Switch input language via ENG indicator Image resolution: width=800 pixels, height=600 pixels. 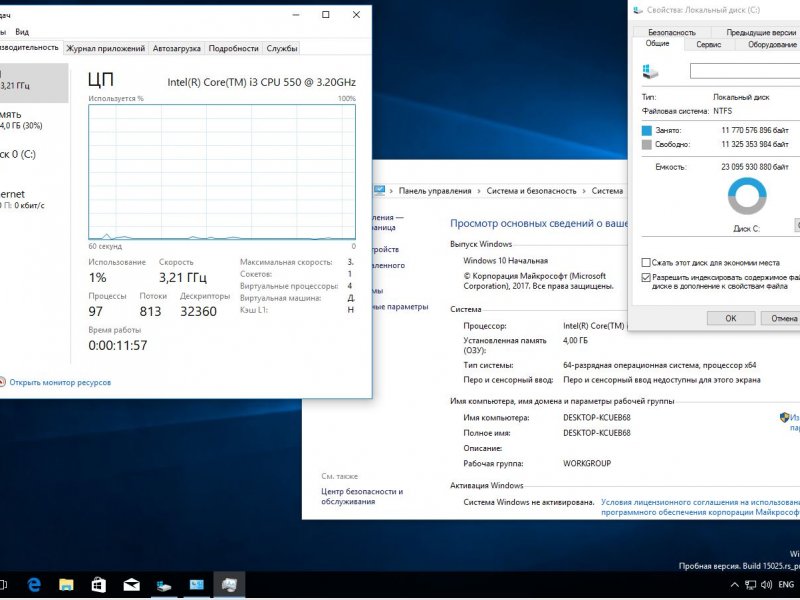pyautogui.click(x=786, y=585)
